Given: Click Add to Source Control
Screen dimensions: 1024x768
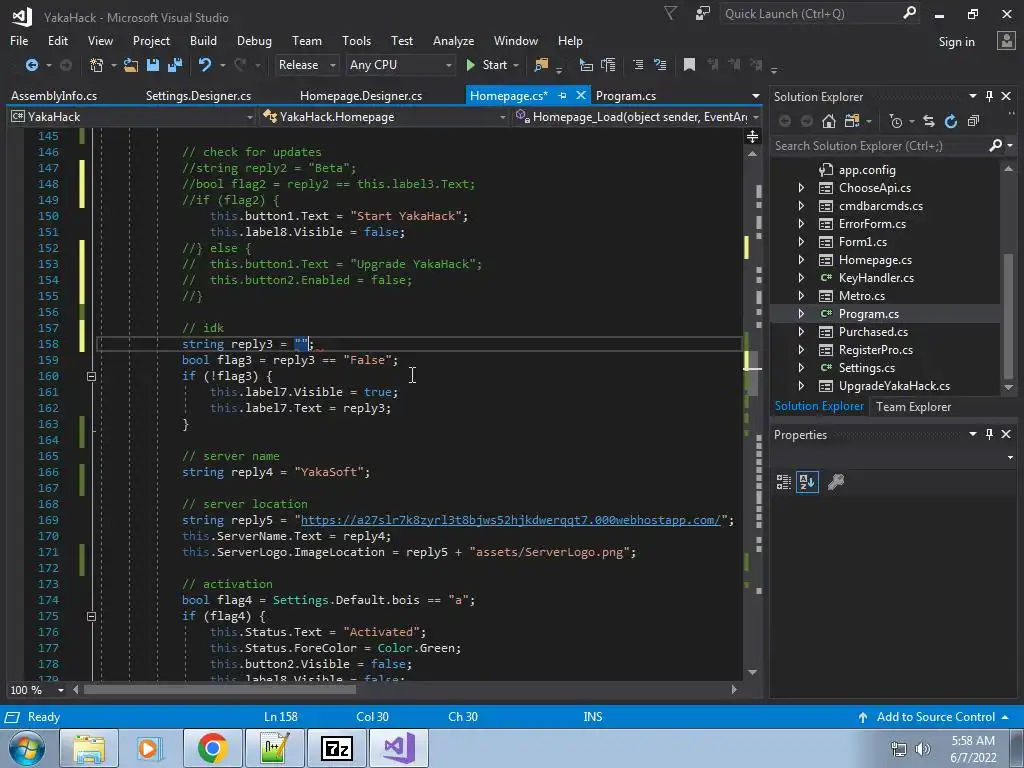Looking at the screenshot, I should tap(935, 717).
